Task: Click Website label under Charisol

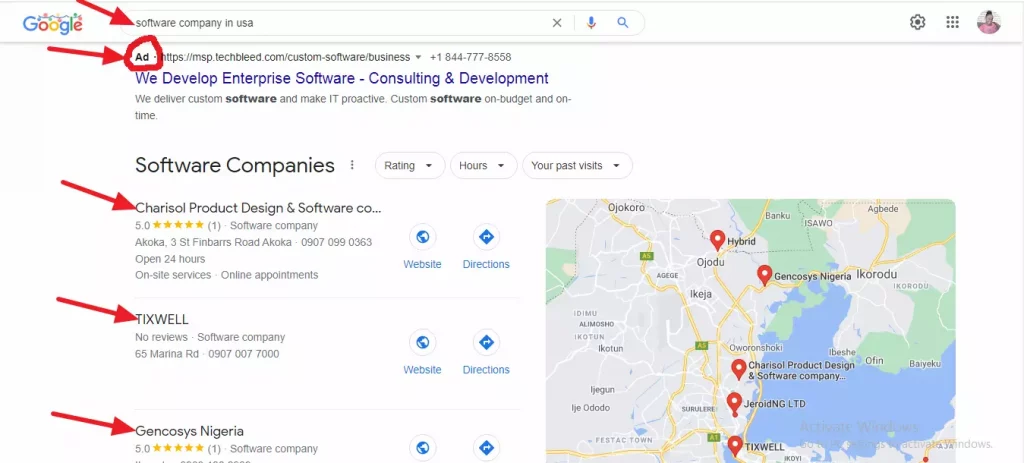Action: pos(423,264)
